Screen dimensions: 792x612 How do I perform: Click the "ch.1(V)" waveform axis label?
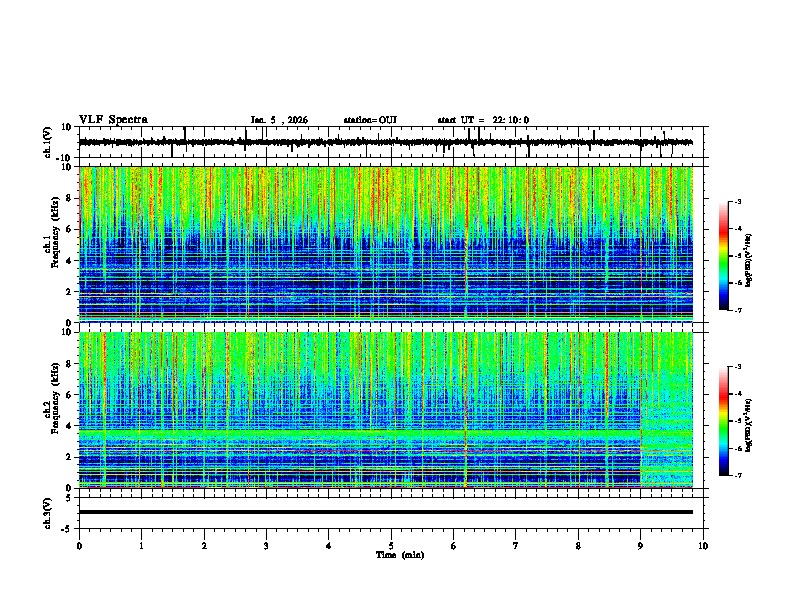coord(48,142)
